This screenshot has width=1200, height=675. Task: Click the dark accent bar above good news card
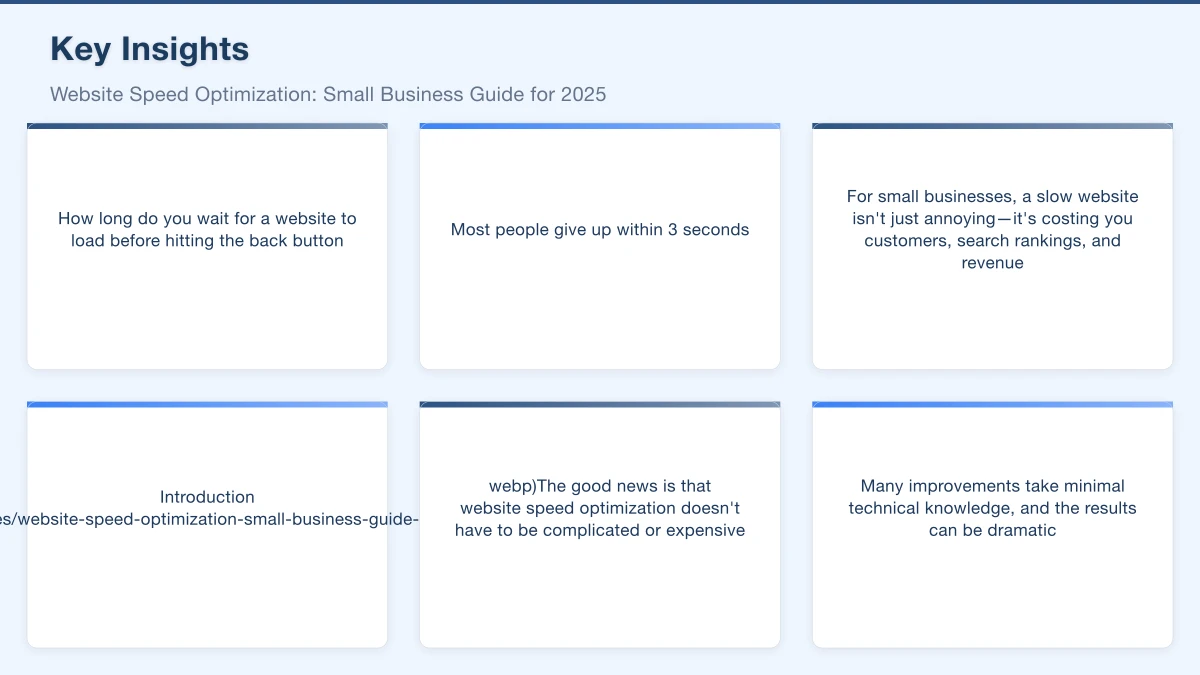600,404
